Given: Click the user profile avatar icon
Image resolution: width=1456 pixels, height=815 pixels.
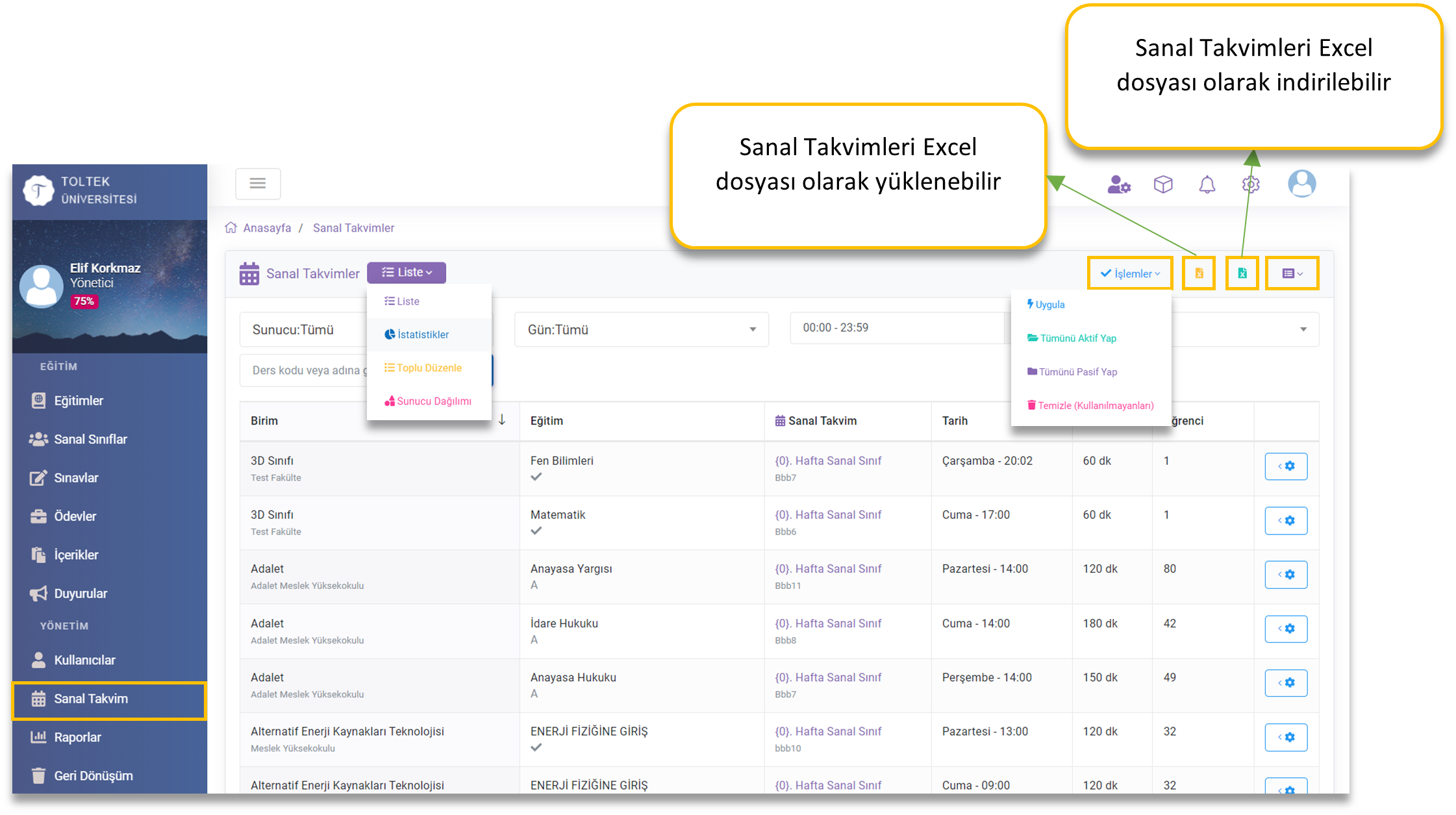Looking at the screenshot, I should 1301,184.
